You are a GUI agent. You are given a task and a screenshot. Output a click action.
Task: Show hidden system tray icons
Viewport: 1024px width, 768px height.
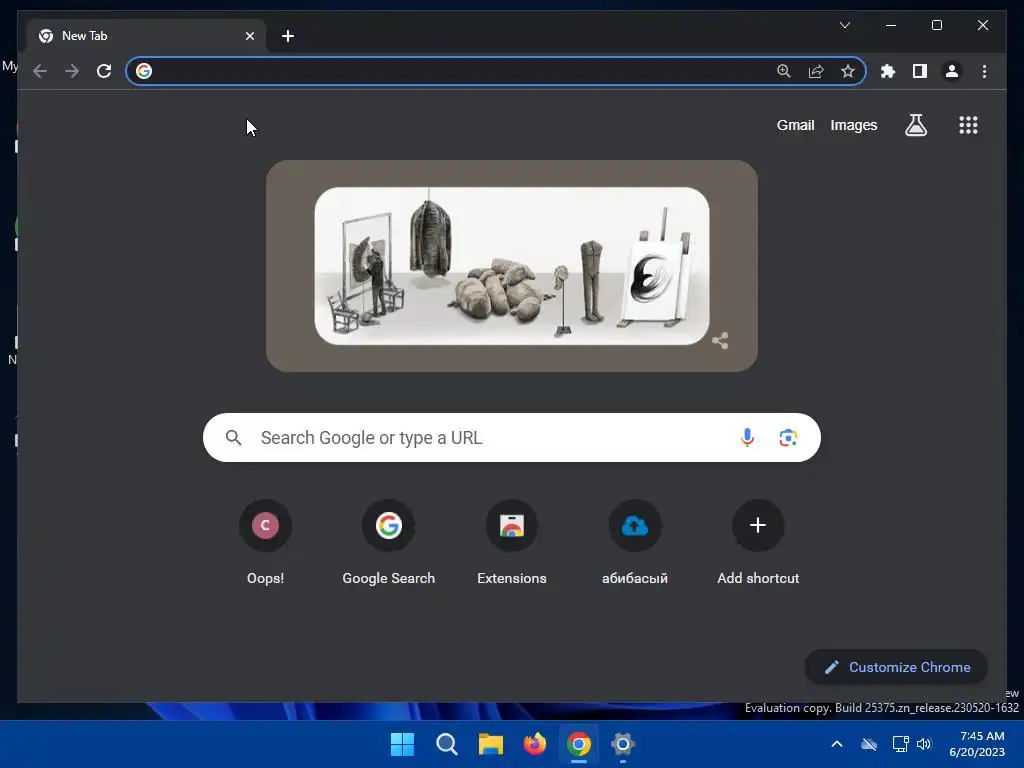point(837,744)
